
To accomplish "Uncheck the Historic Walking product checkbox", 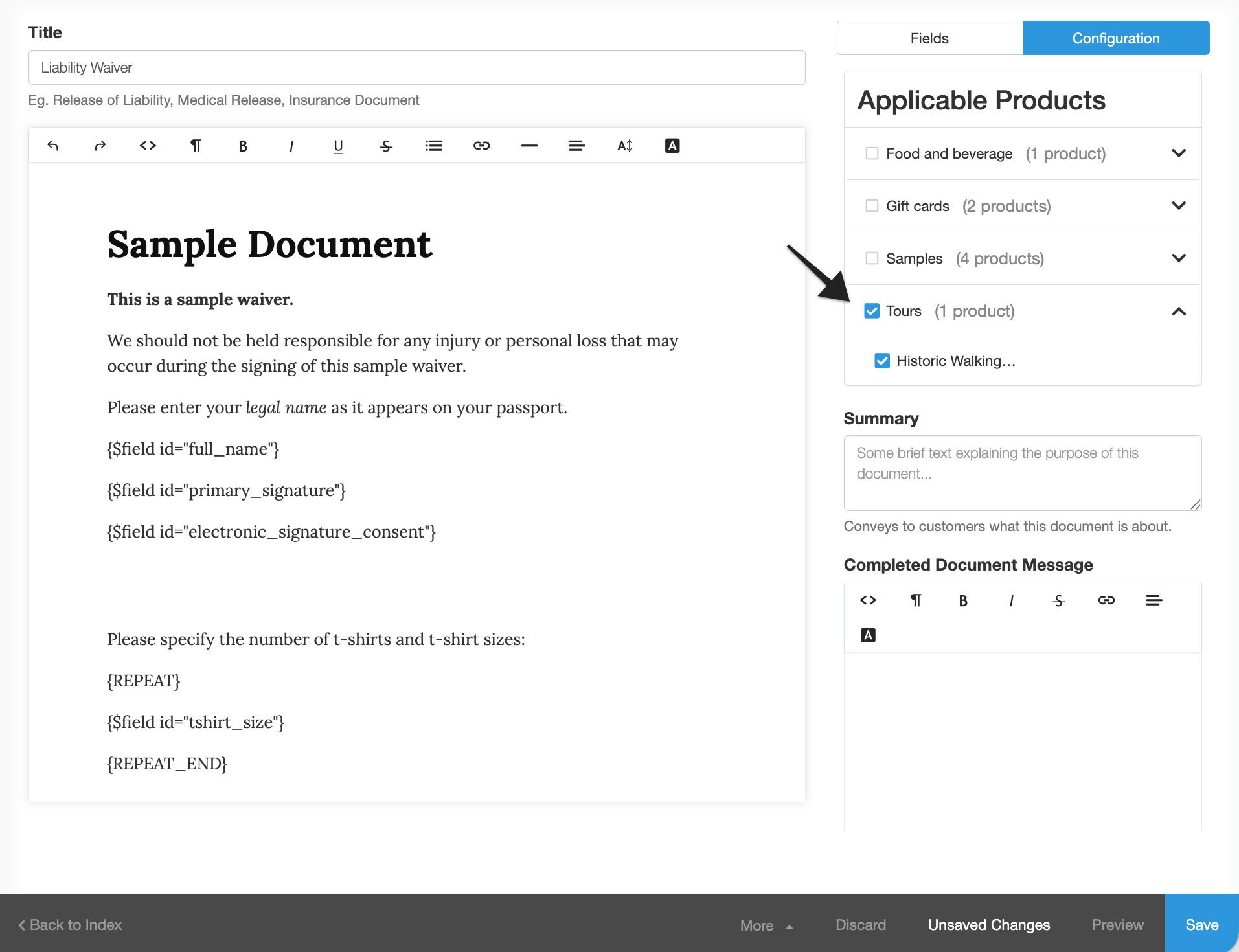I will pyautogui.click(x=882, y=361).
